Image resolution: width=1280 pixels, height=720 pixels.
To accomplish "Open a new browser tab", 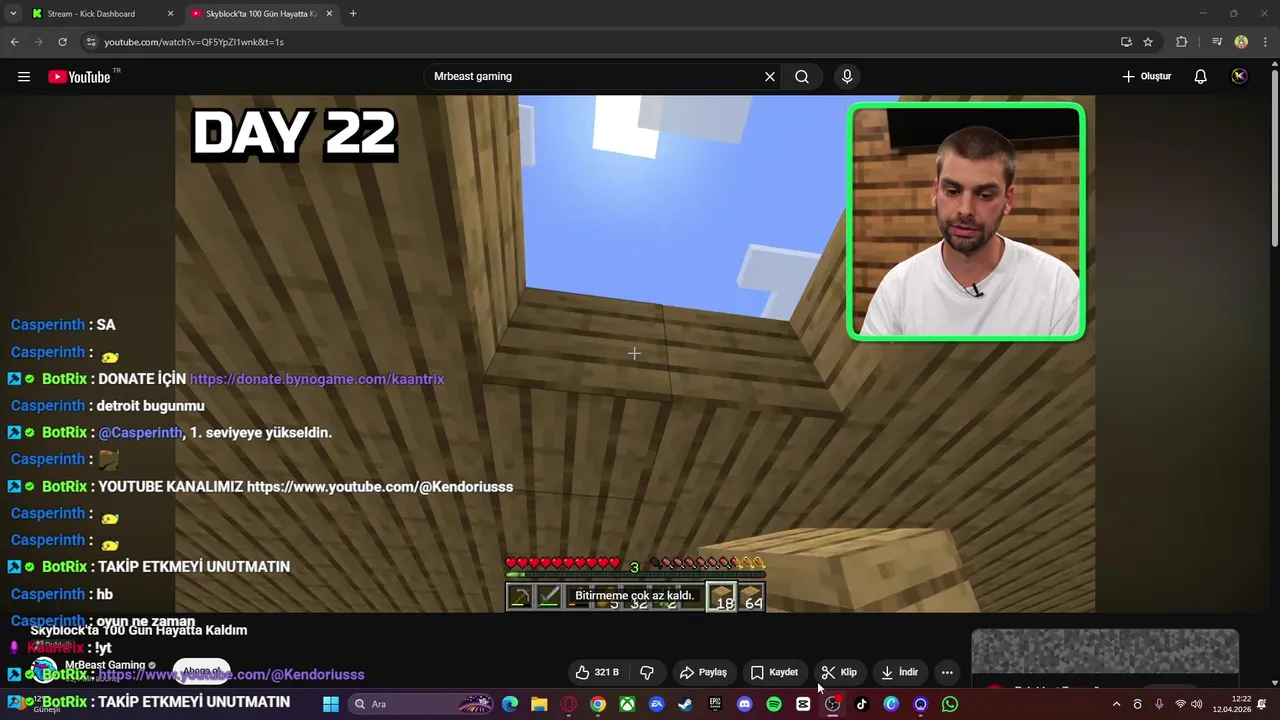I will click(x=353, y=14).
